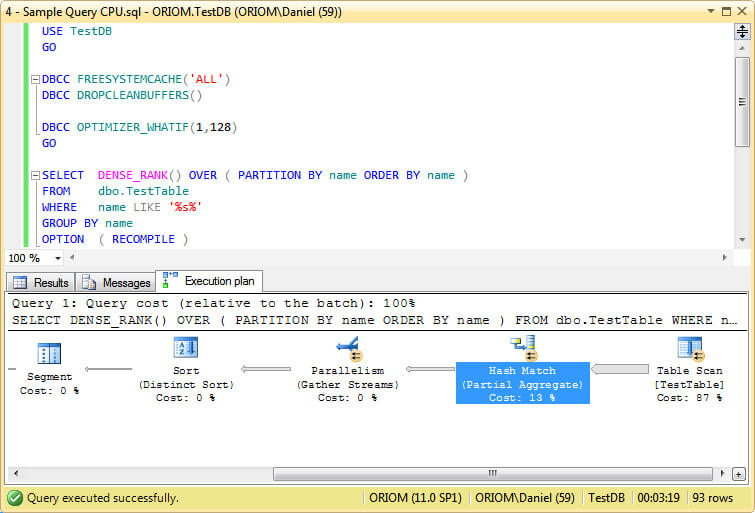Screen dimensions: 755x513
Task: Click the editor horizontal scroll right arrow
Action: pyautogui.click(x=725, y=258)
